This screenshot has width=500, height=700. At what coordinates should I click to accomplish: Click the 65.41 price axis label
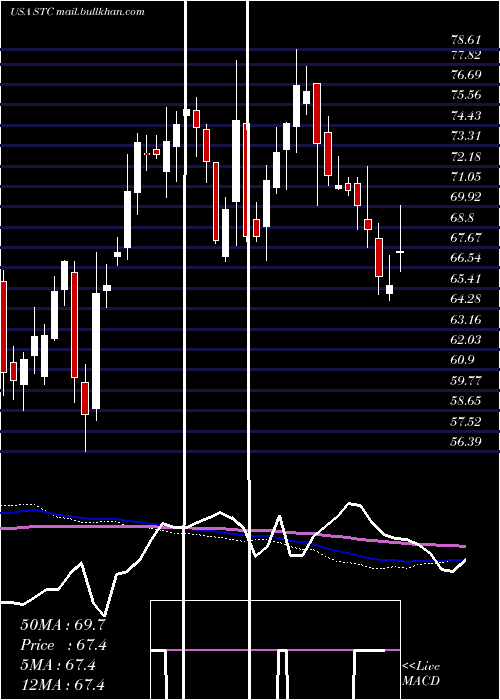466,279
